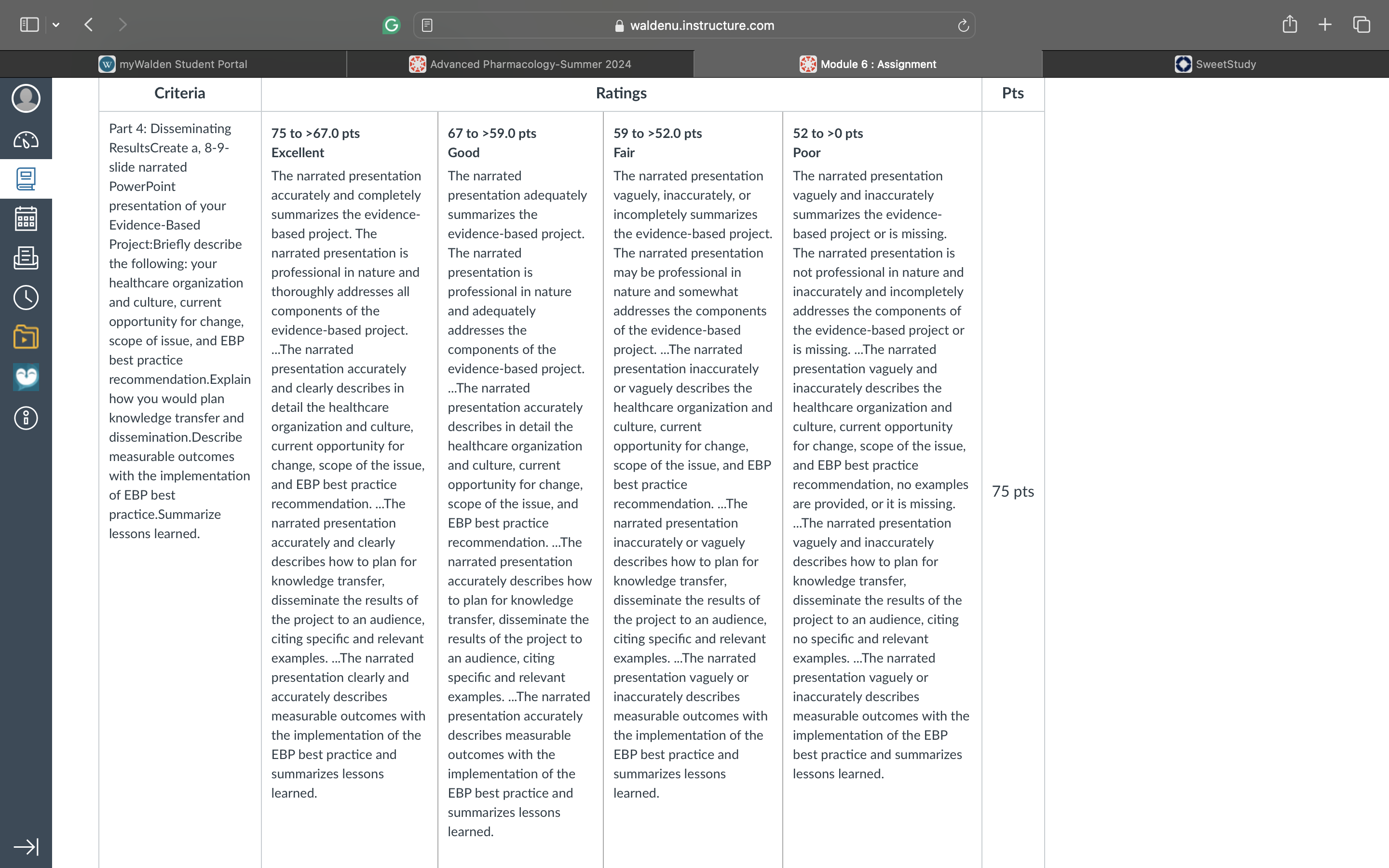Open the Inbox icon in sidebar
The height and width of the screenshot is (868, 1389).
tap(26, 258)
